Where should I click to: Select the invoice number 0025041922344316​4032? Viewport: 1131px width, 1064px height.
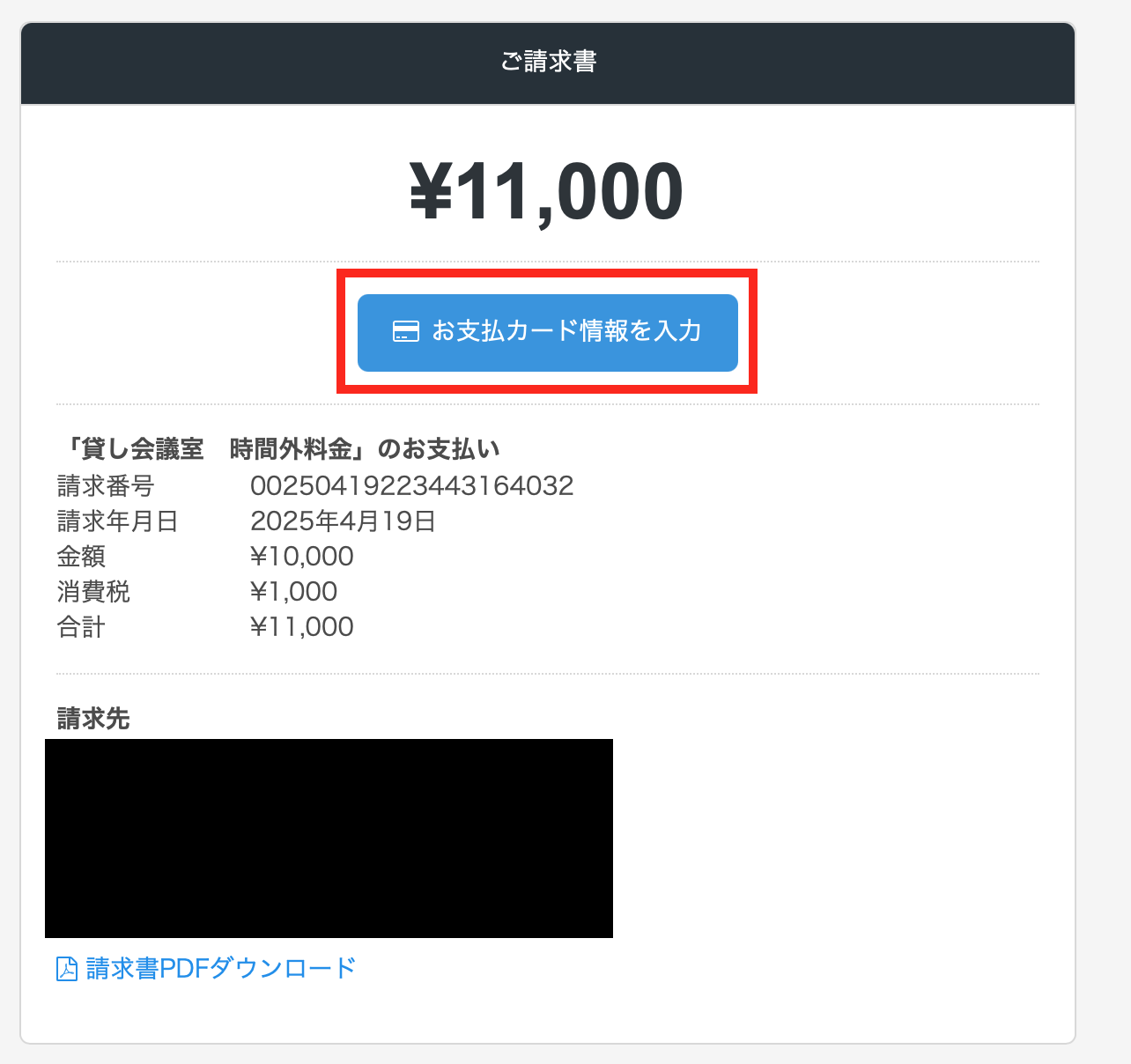[411, 486]
